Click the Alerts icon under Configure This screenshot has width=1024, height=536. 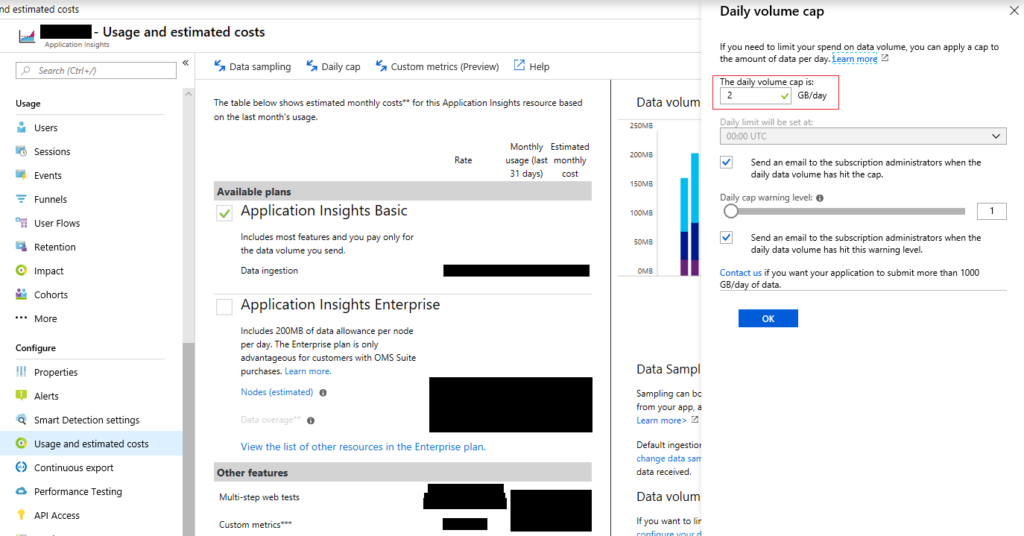coord(22,396)
